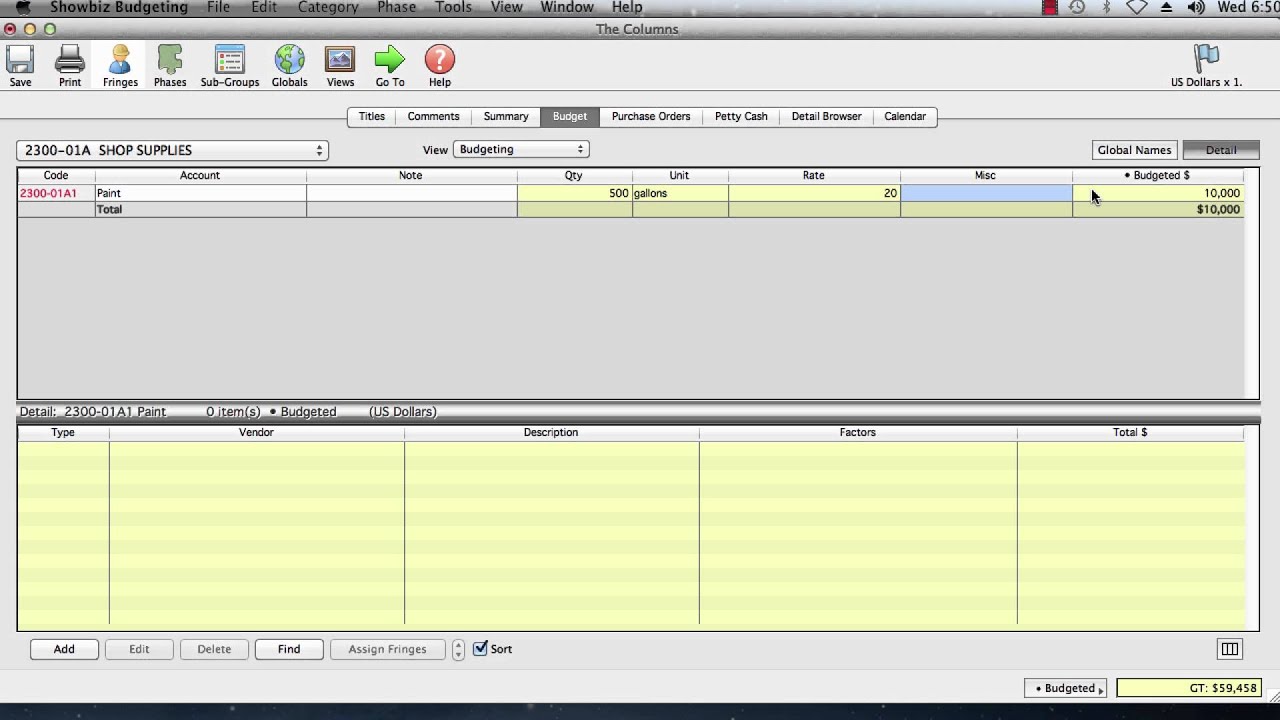
Task: Open the Phases puzzle icon
Action: [170, 65]
